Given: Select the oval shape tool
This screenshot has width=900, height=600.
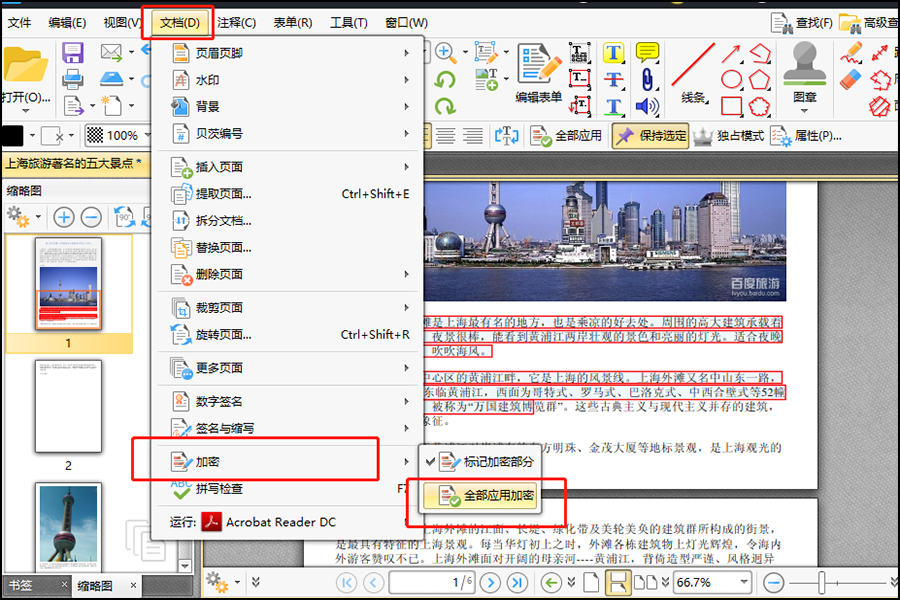Looking at the screenshot, I should pos(731,79).
